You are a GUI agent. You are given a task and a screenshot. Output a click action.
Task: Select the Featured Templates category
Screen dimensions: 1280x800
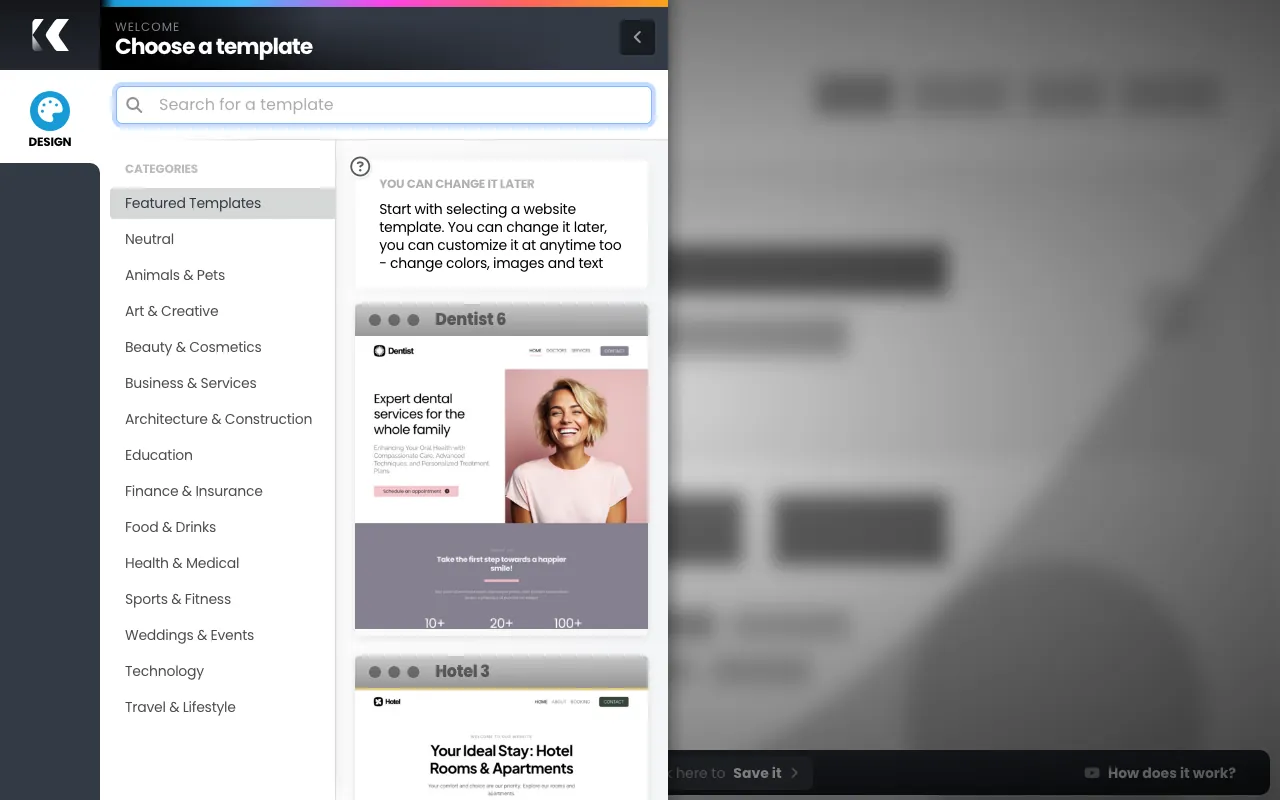[222, 203]
